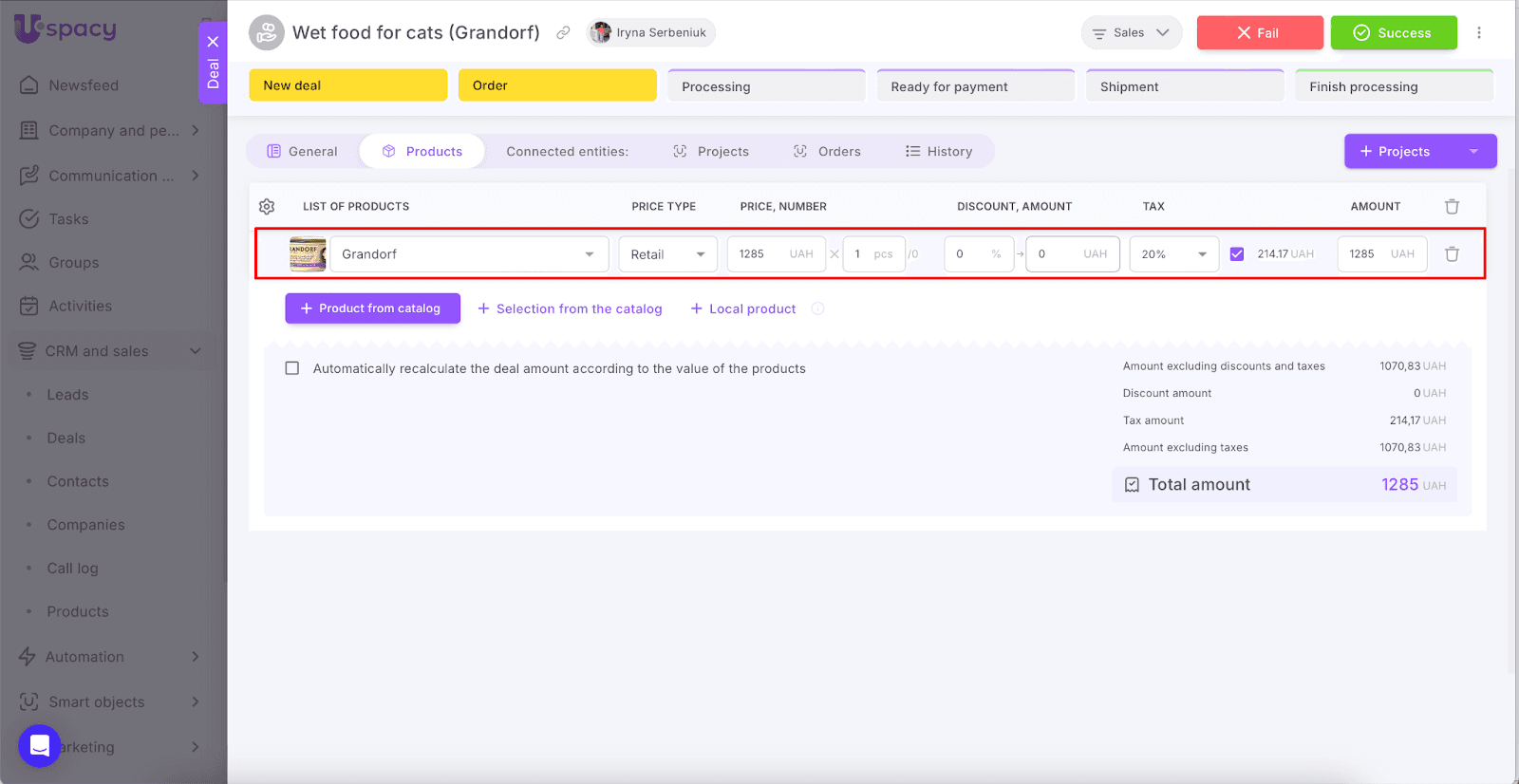Delete the Grandorf product row with trash icon

(1452, 254)
